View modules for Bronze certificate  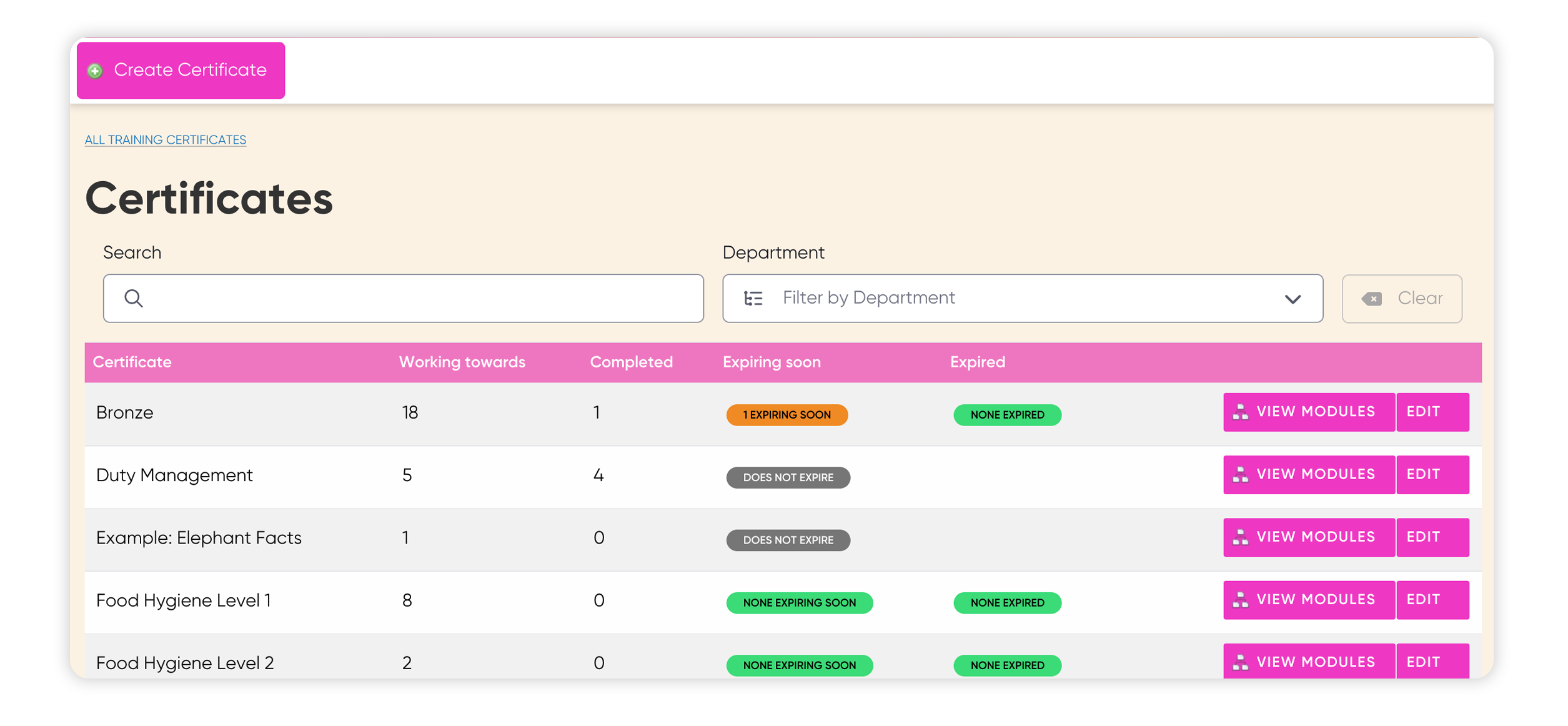(x=1309, y=412)
